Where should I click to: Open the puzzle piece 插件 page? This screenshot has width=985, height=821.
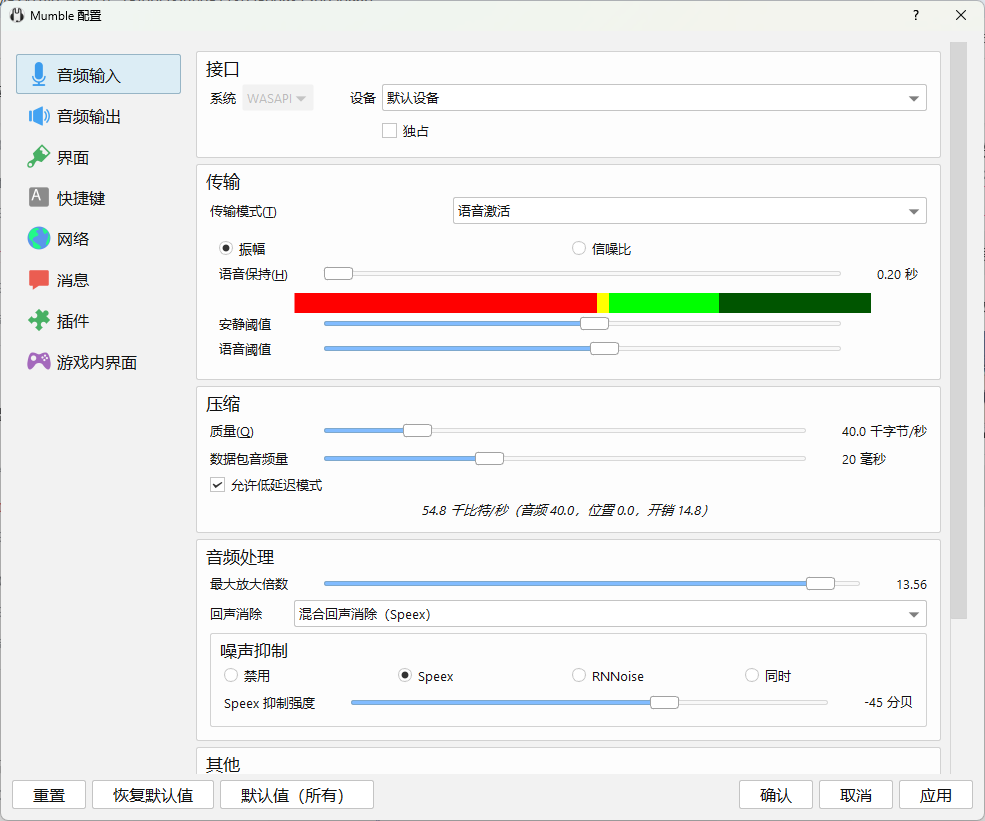point(39,320)
